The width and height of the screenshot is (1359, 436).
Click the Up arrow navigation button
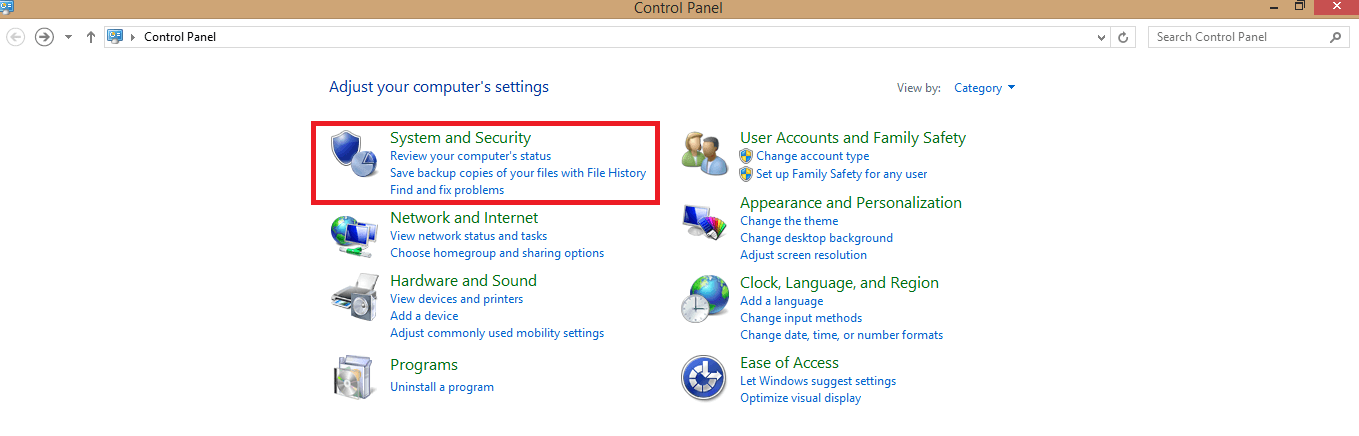tap(91, 37)
